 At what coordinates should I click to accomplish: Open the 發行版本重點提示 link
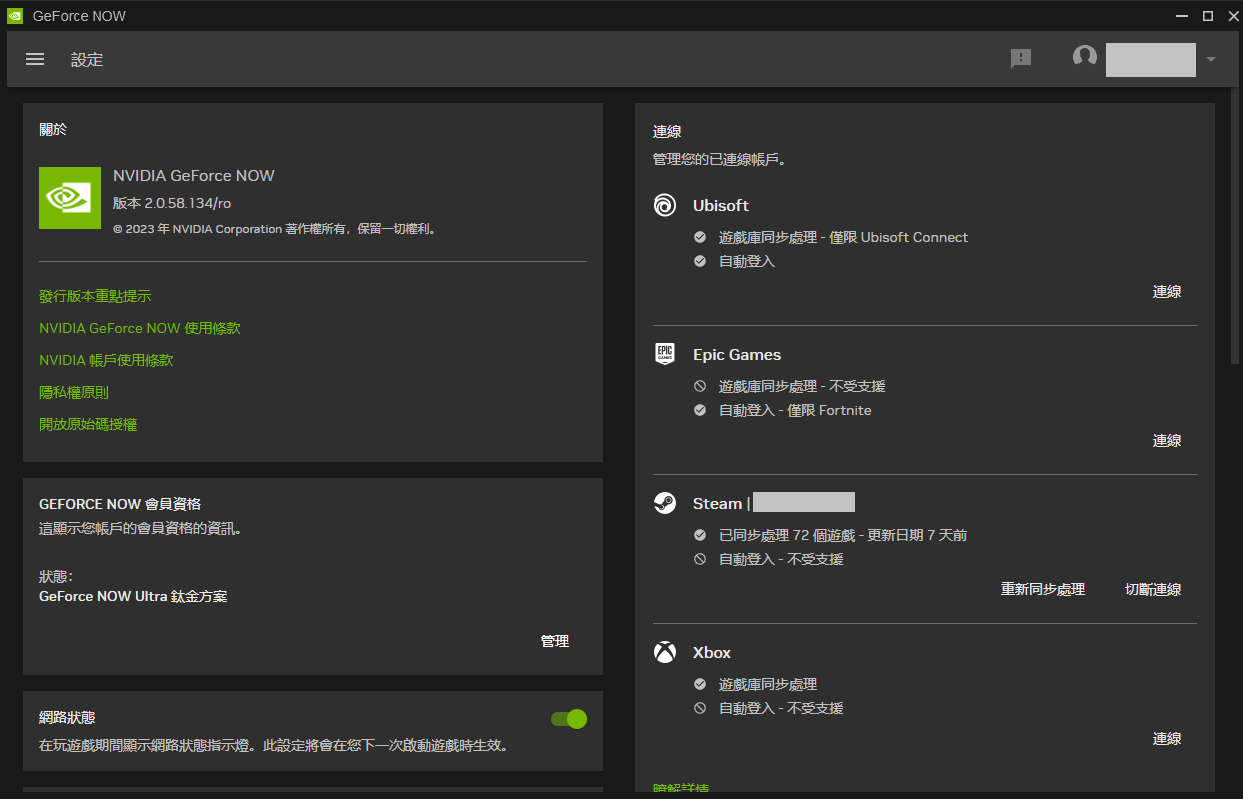click(x=95, y=296)
